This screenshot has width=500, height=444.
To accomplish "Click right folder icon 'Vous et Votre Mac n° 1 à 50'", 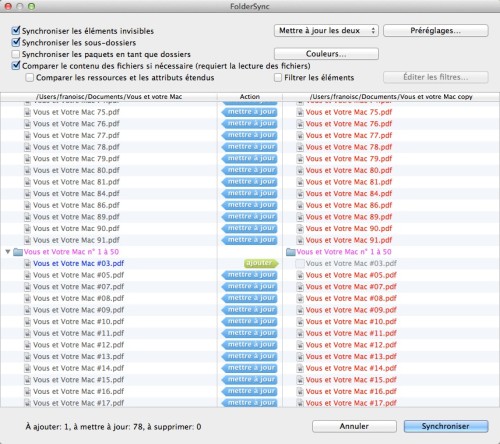I will pyautogui.click(x=291, y=252).
